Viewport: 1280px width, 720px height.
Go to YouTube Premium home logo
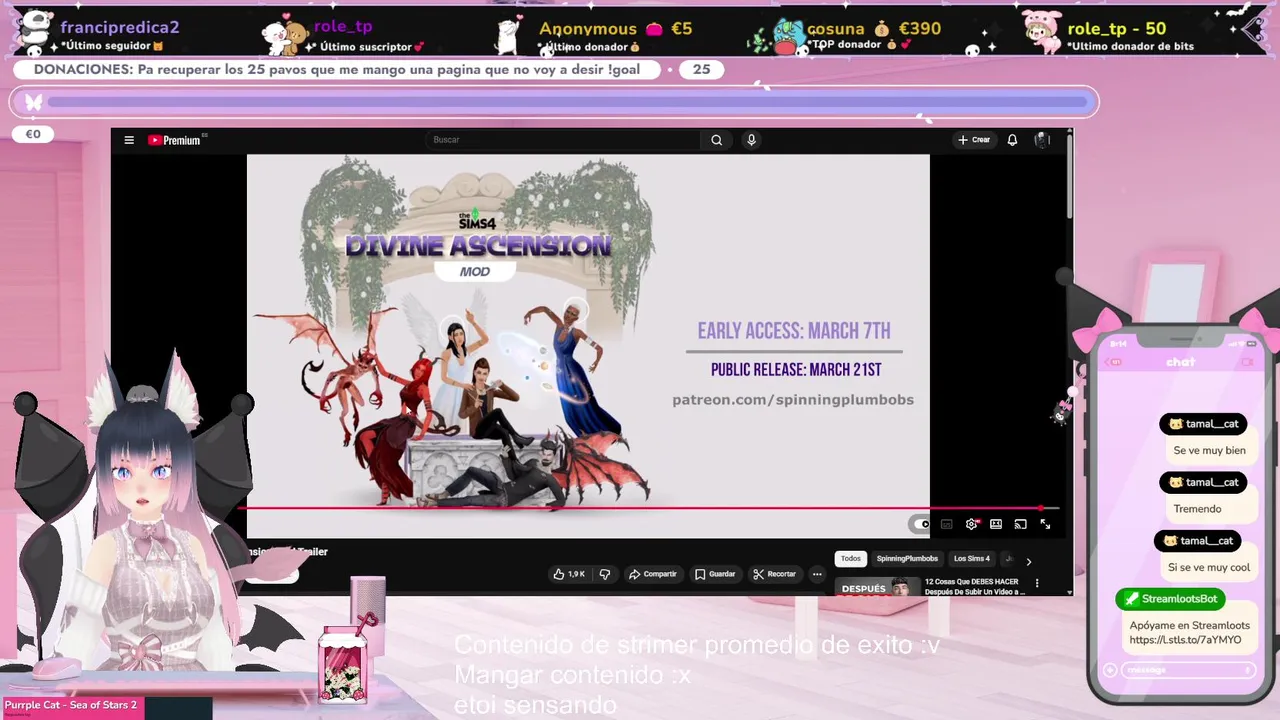[x=175, y=140]
